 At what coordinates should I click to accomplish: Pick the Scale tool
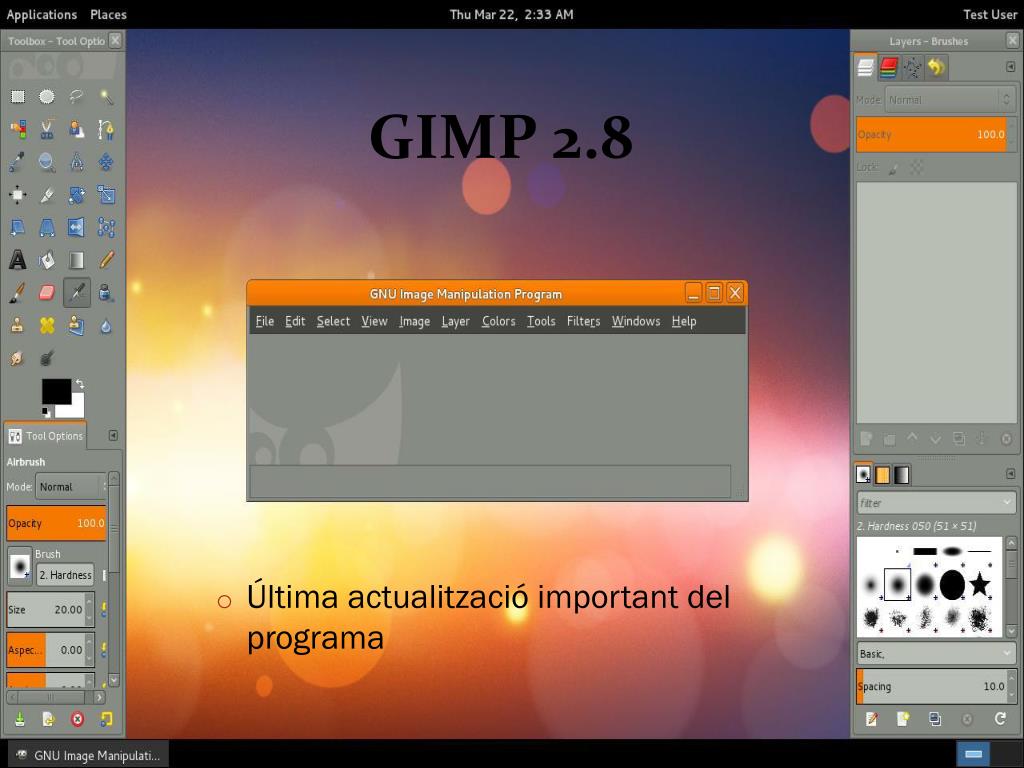[x=106, y=195]
